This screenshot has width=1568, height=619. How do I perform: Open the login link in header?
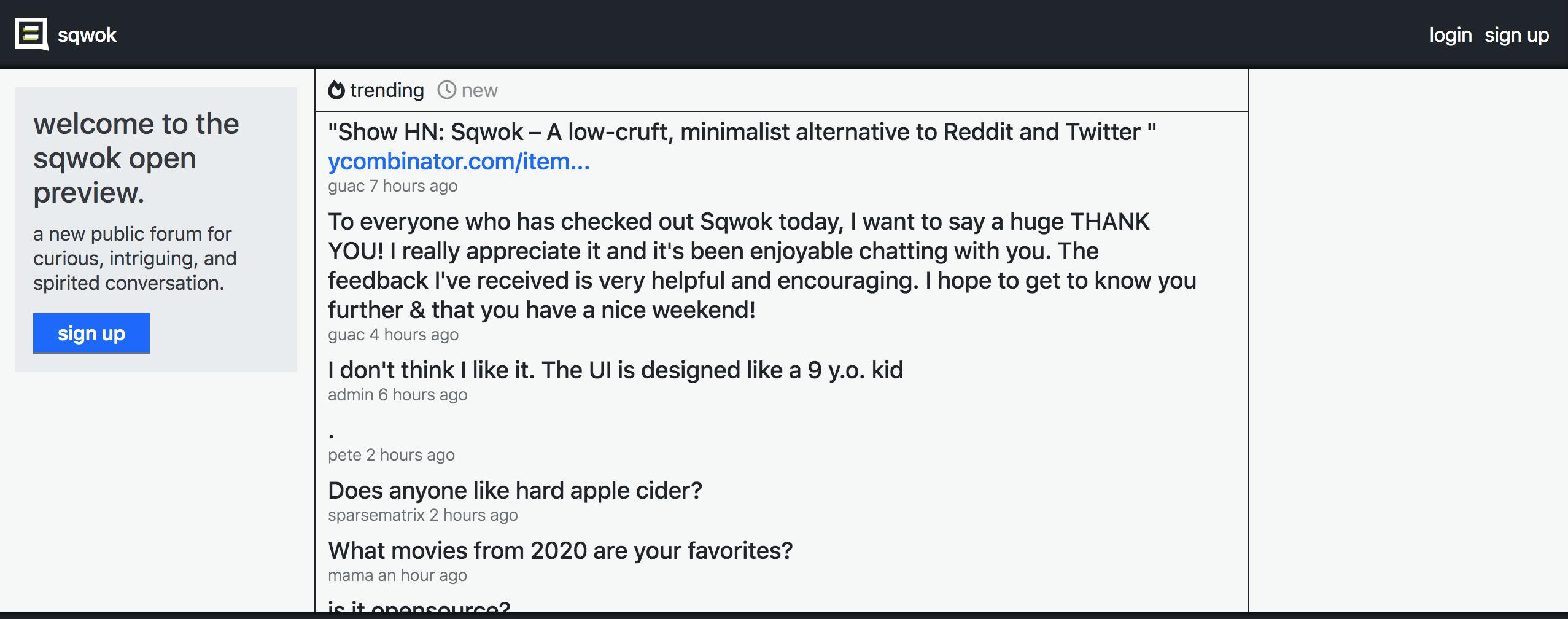[x=1450, y=35]
